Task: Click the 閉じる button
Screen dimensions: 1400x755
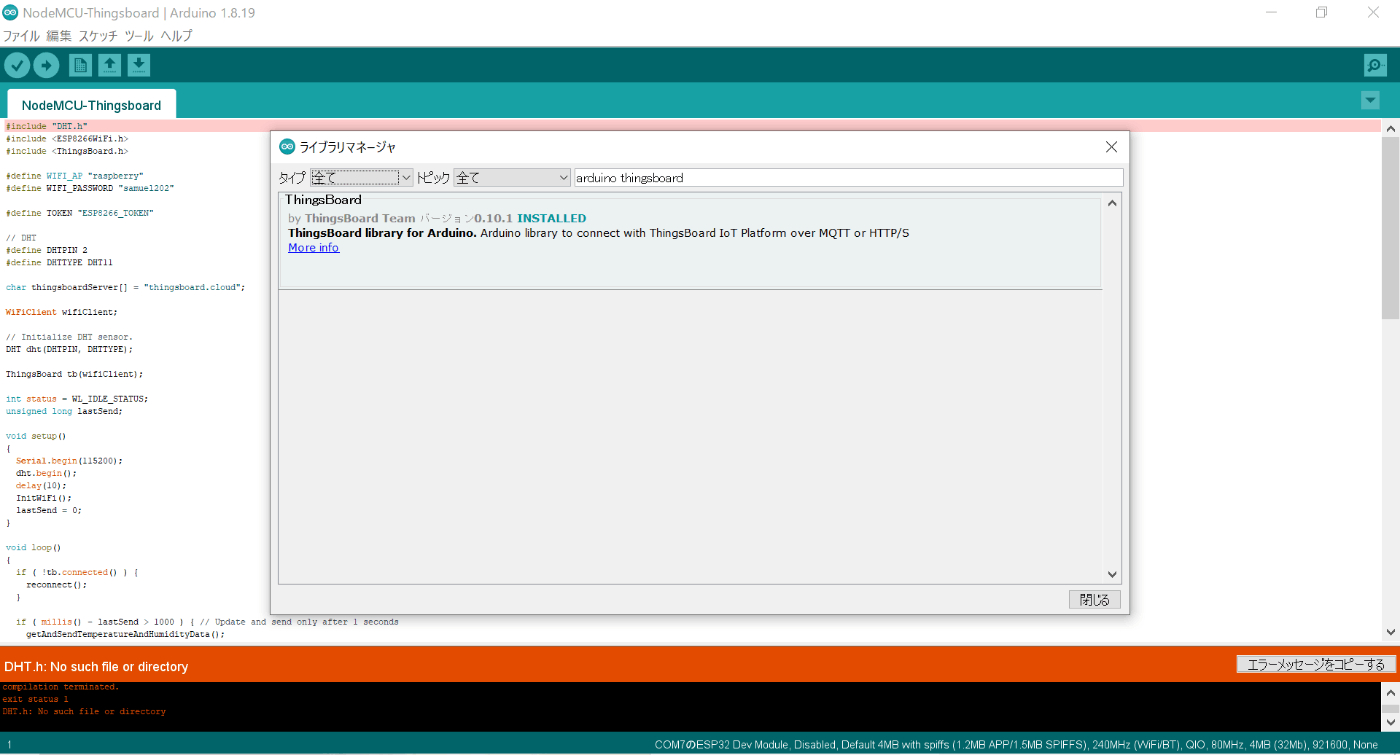Action: click(1095, 600)
